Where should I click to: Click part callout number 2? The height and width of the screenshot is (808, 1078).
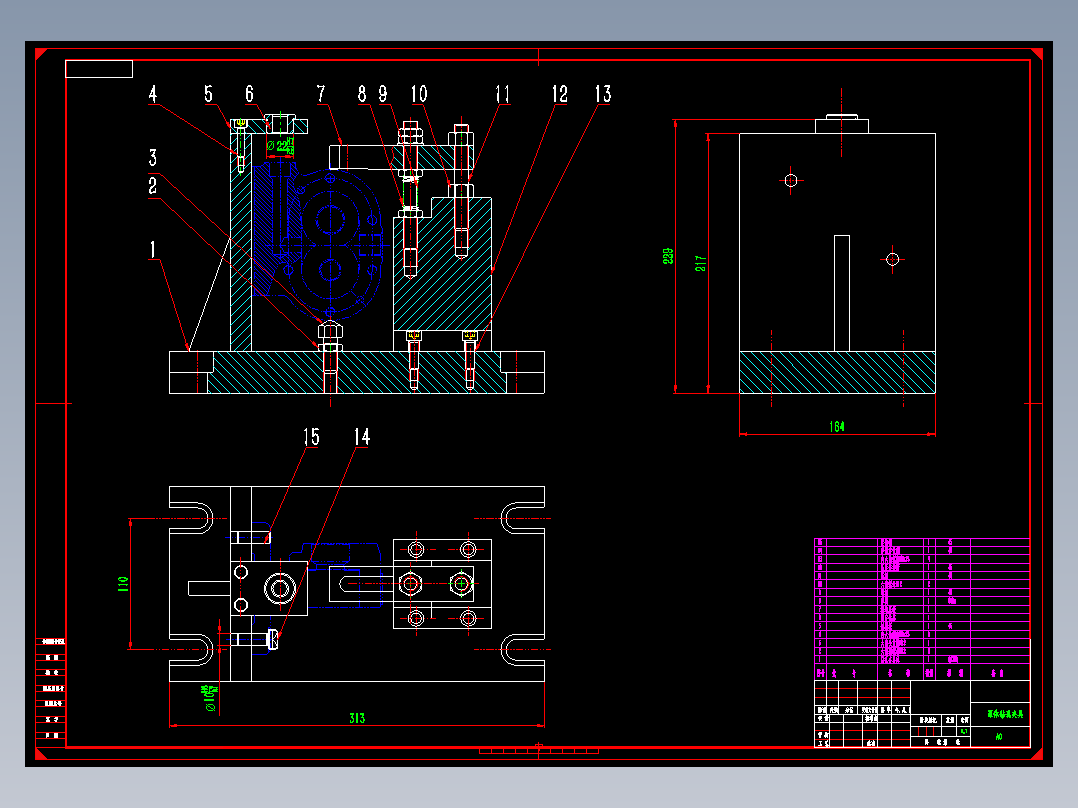[x=153, y=186]
